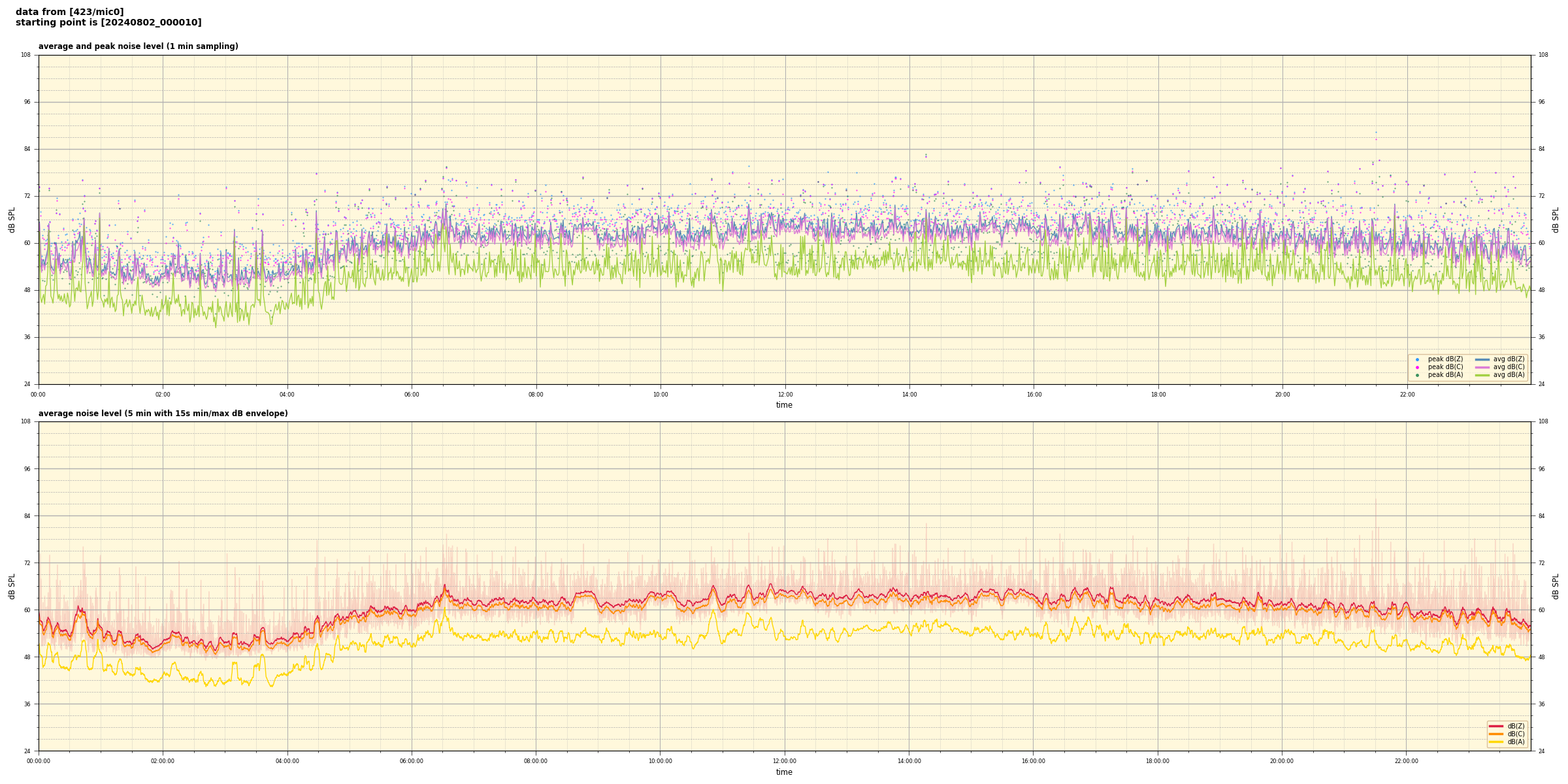The image size is (1568, 784).
Task: Click the left 'dB SPL' label of the bottom chart
Action: 12,586
